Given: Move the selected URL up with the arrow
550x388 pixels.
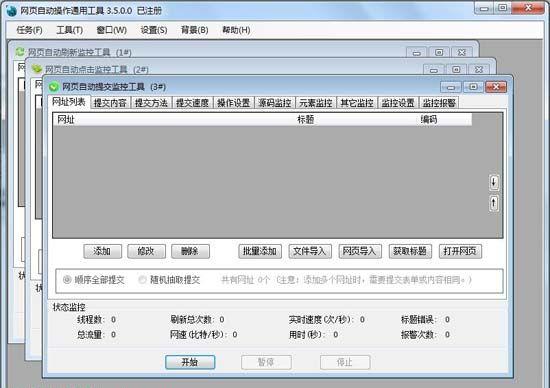Looking at the screenshot, I should [494, 203].
